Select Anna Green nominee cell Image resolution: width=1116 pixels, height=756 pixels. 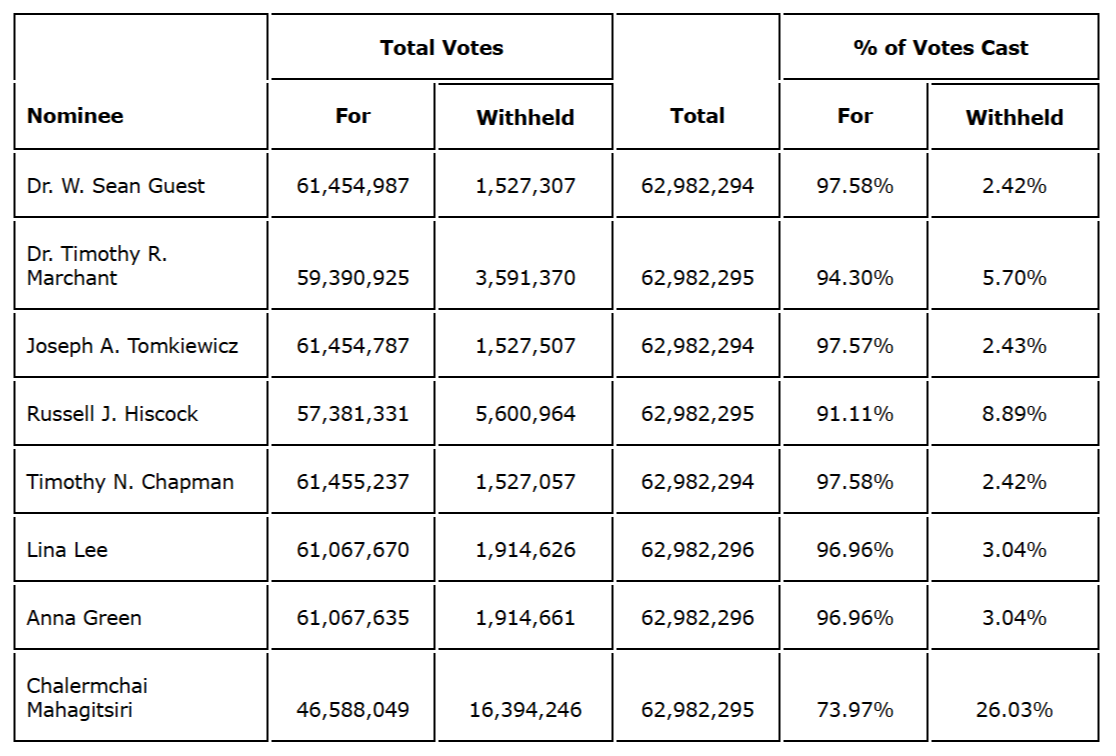(x=141, y=617)
